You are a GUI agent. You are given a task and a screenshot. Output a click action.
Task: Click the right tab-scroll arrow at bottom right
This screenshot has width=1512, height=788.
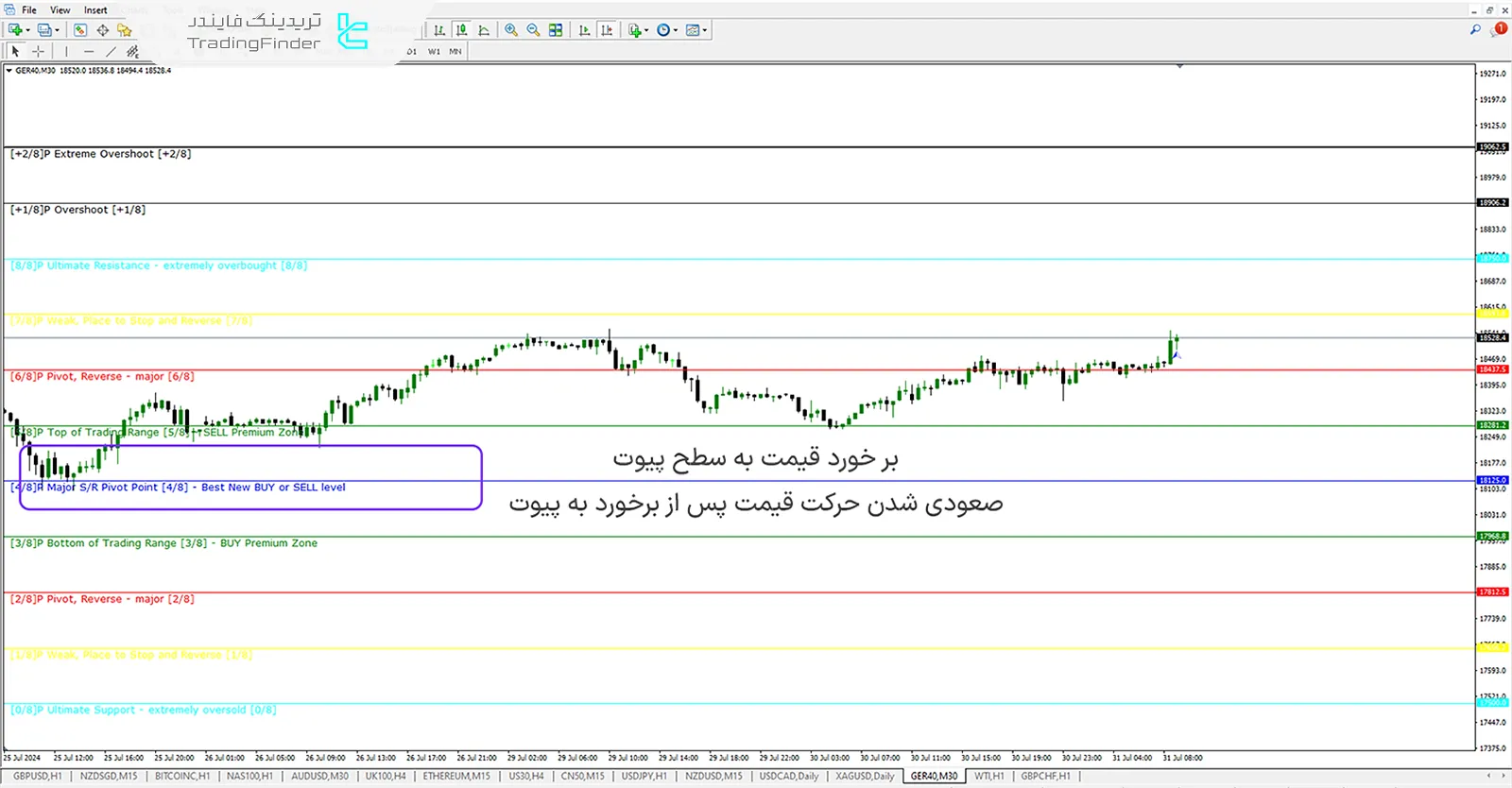pos(1503,777)
